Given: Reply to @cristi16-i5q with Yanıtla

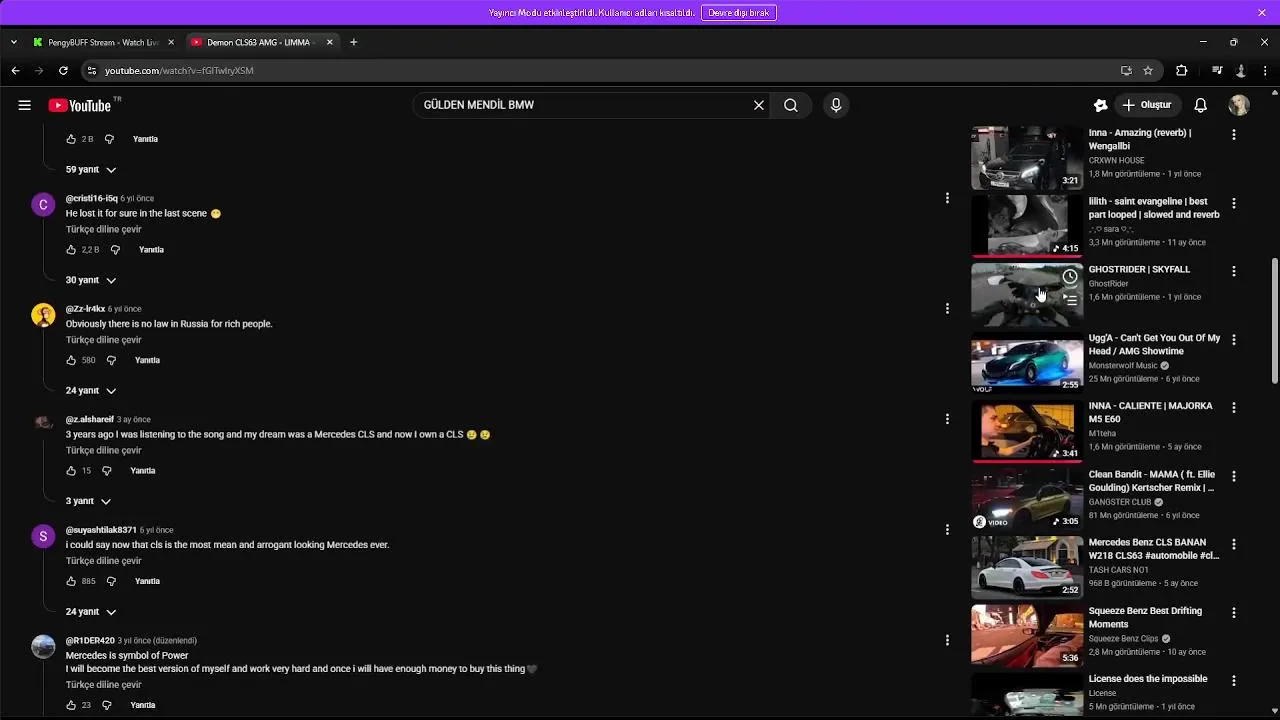Looking at the screenshot, I should pos(151,250).
